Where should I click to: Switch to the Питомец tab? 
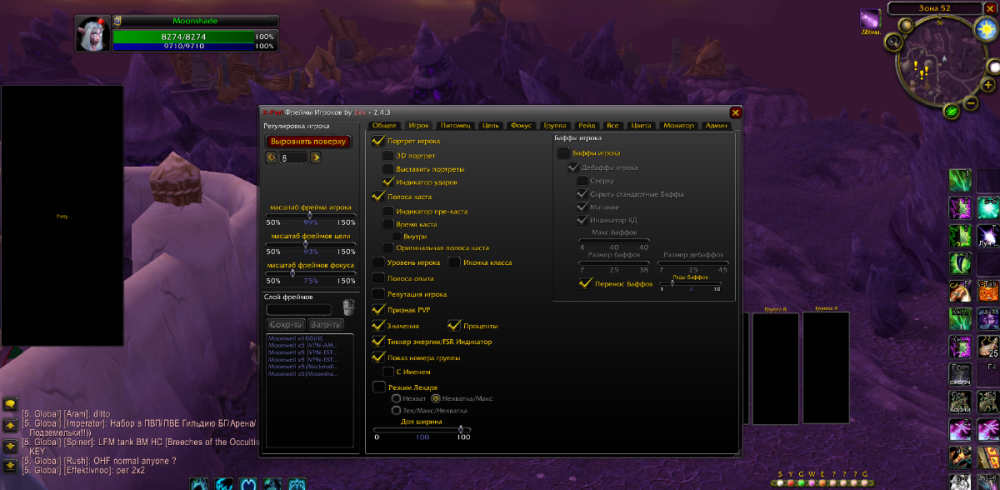(x=455, y=126)
